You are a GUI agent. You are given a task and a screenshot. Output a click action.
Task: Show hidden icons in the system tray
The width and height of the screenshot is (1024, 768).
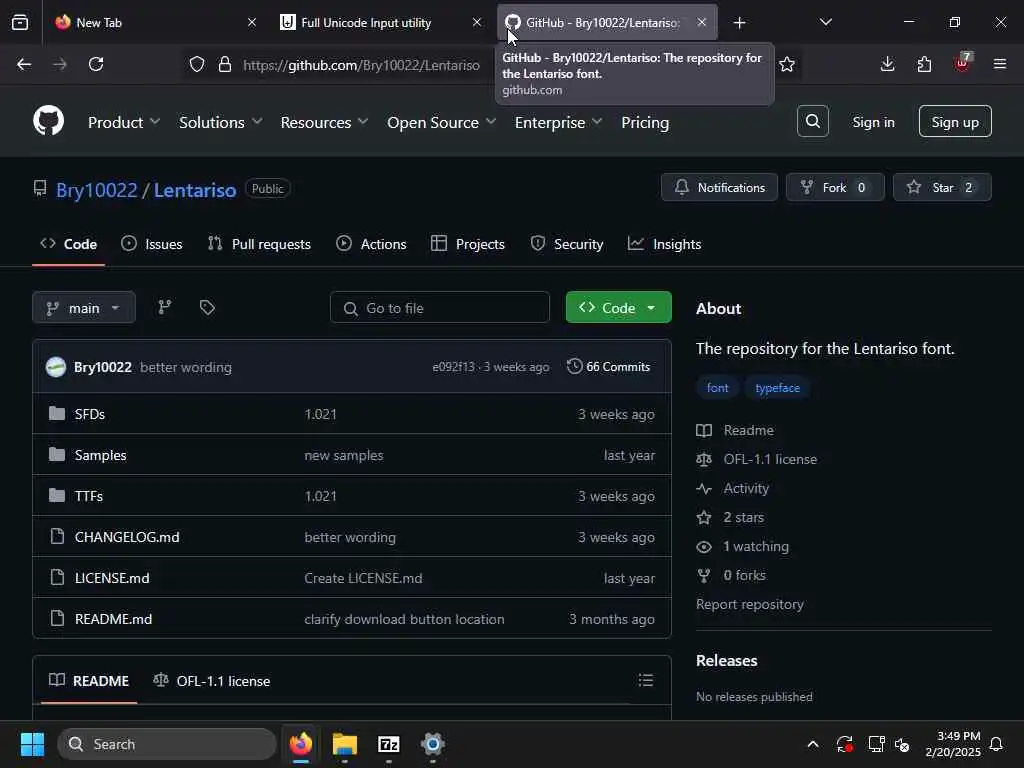click(812, 744)
